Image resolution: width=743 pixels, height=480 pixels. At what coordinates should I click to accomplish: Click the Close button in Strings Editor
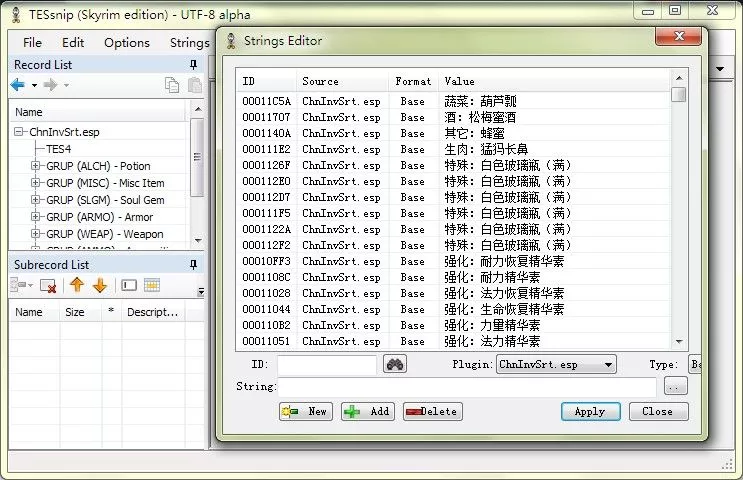tap(658, 411)
